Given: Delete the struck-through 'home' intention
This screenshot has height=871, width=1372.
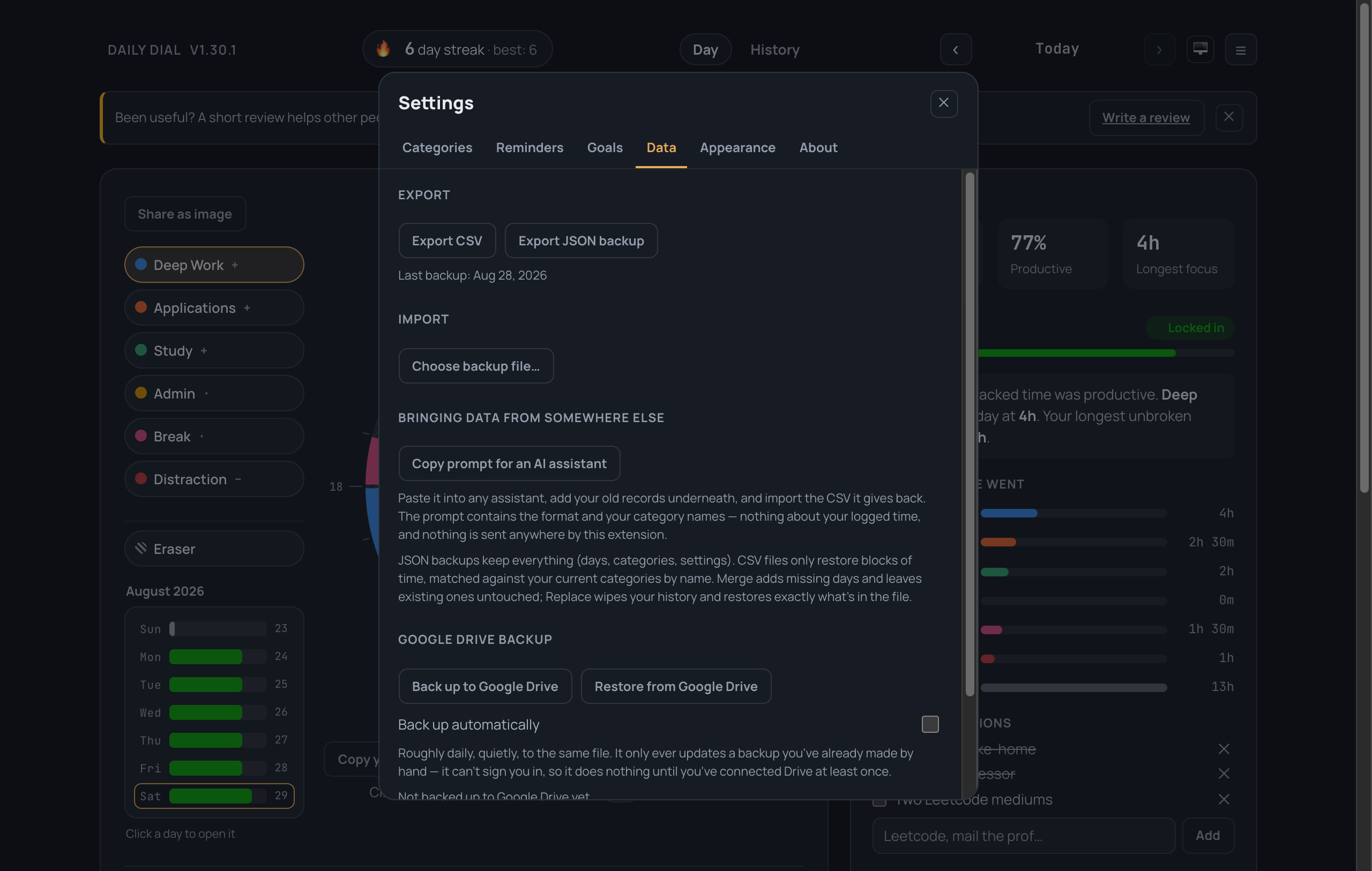Looking at the screenshot, I should click(1224, 748).
